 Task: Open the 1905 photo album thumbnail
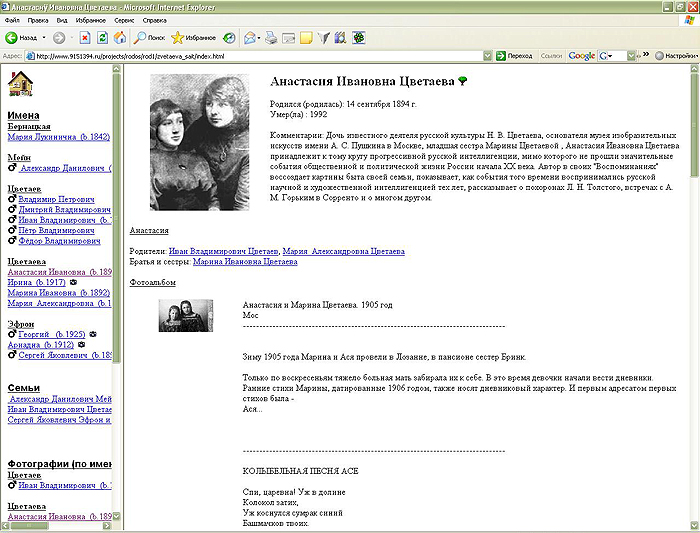186,315
